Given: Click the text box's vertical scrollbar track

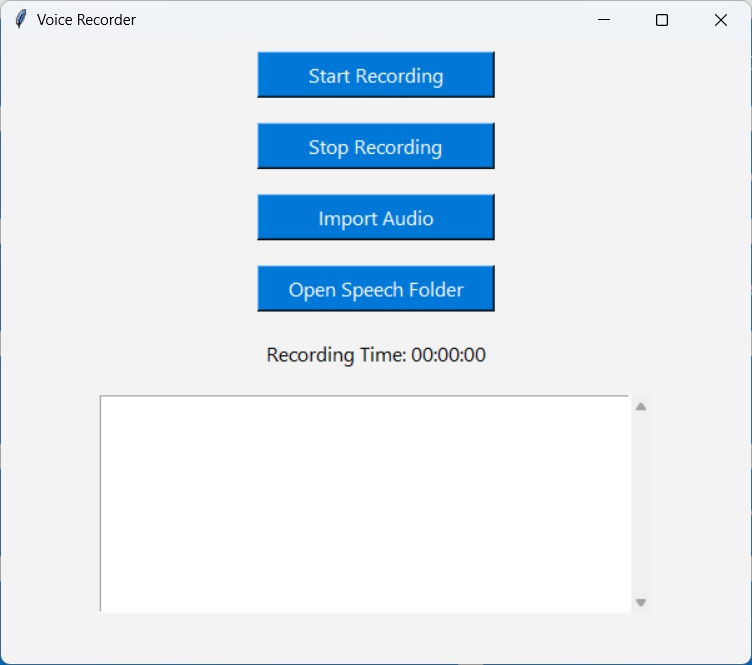Looking at the screenshot, I should pyautogui.click(x=641, y=500).
